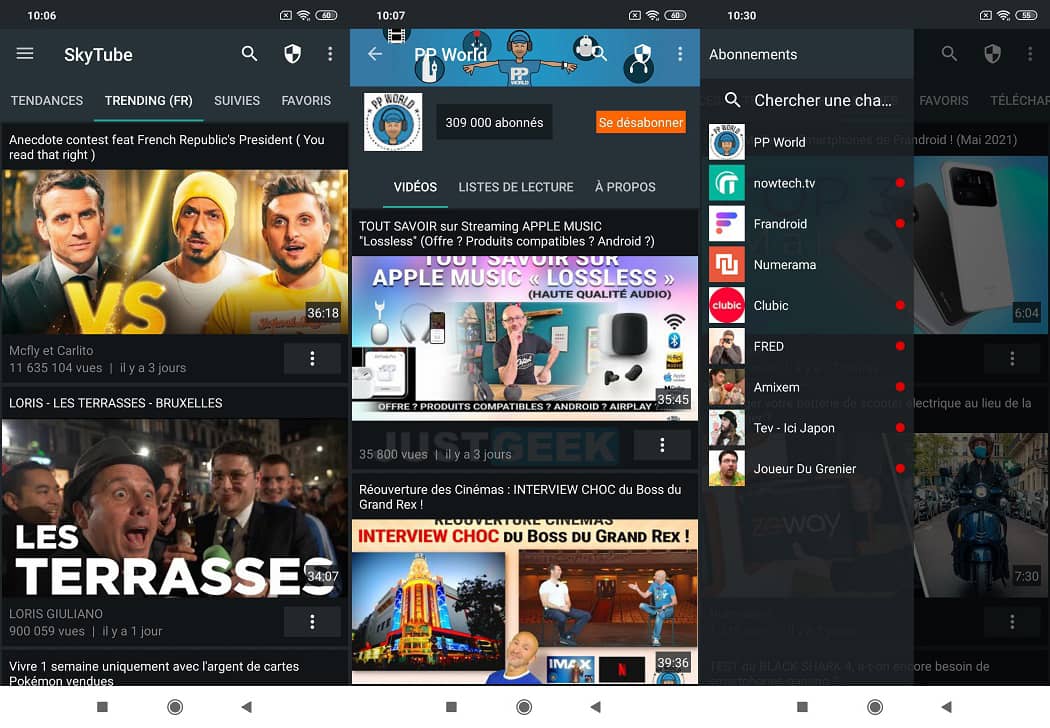The height and width of the screenshot is (728, 1050).
Task: Tap FRED channel name
Action: [769, 346]
